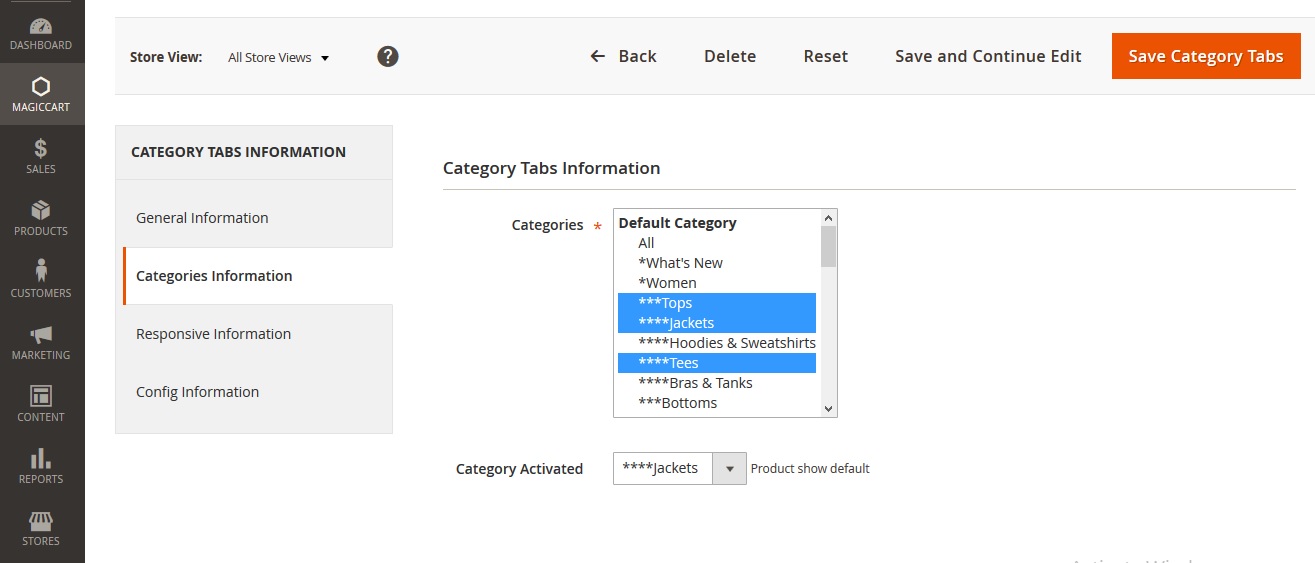Switch to Responsive Information tab
Screen dimensions: 1315x563
click(213, 334)
